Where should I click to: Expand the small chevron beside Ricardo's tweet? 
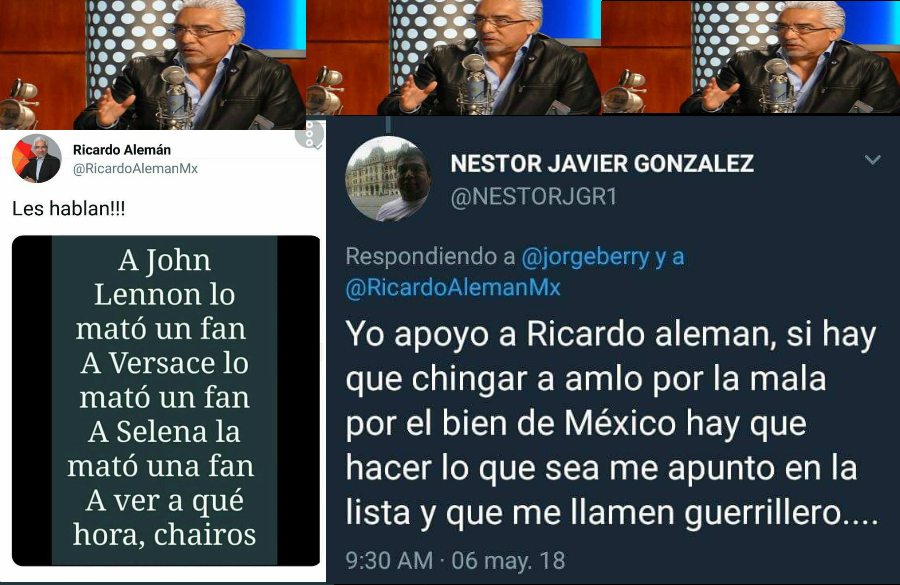click(318, 148)
